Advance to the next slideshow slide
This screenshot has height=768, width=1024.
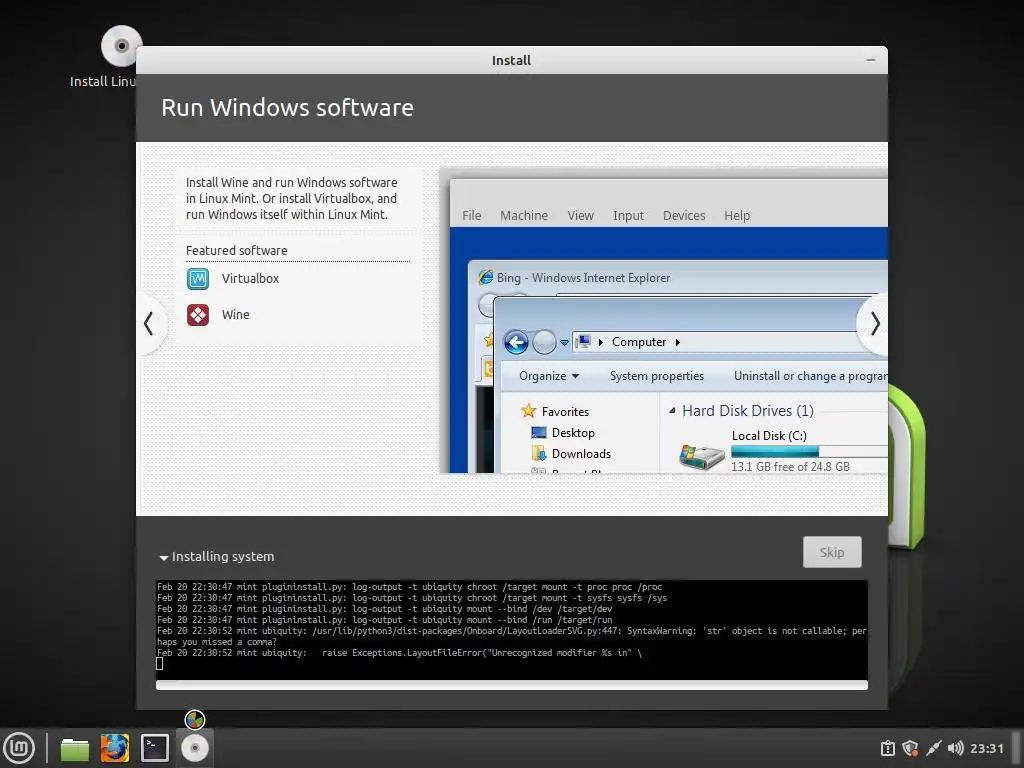point(874,323)
